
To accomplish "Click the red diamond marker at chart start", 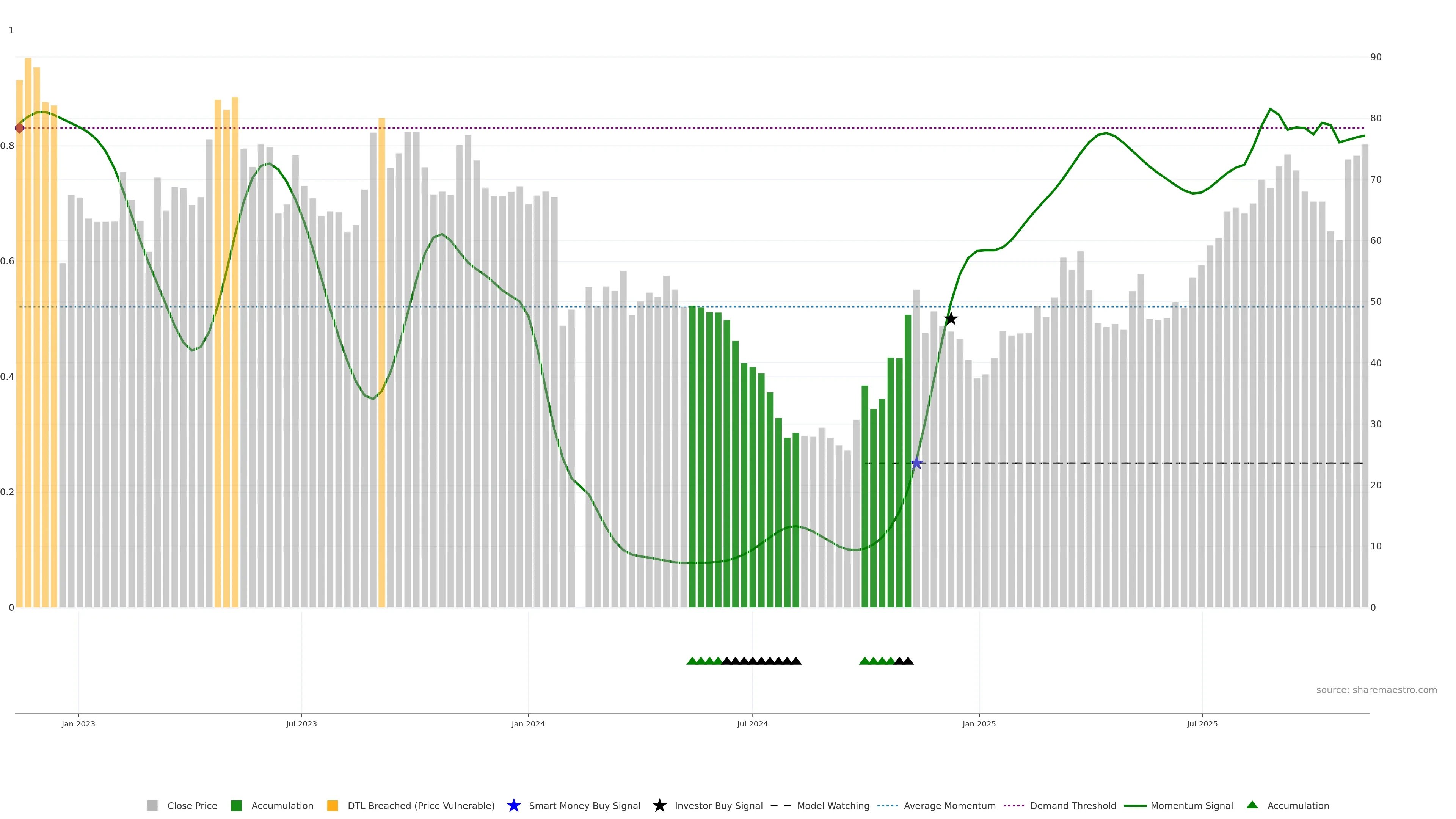I will (19, 128).
